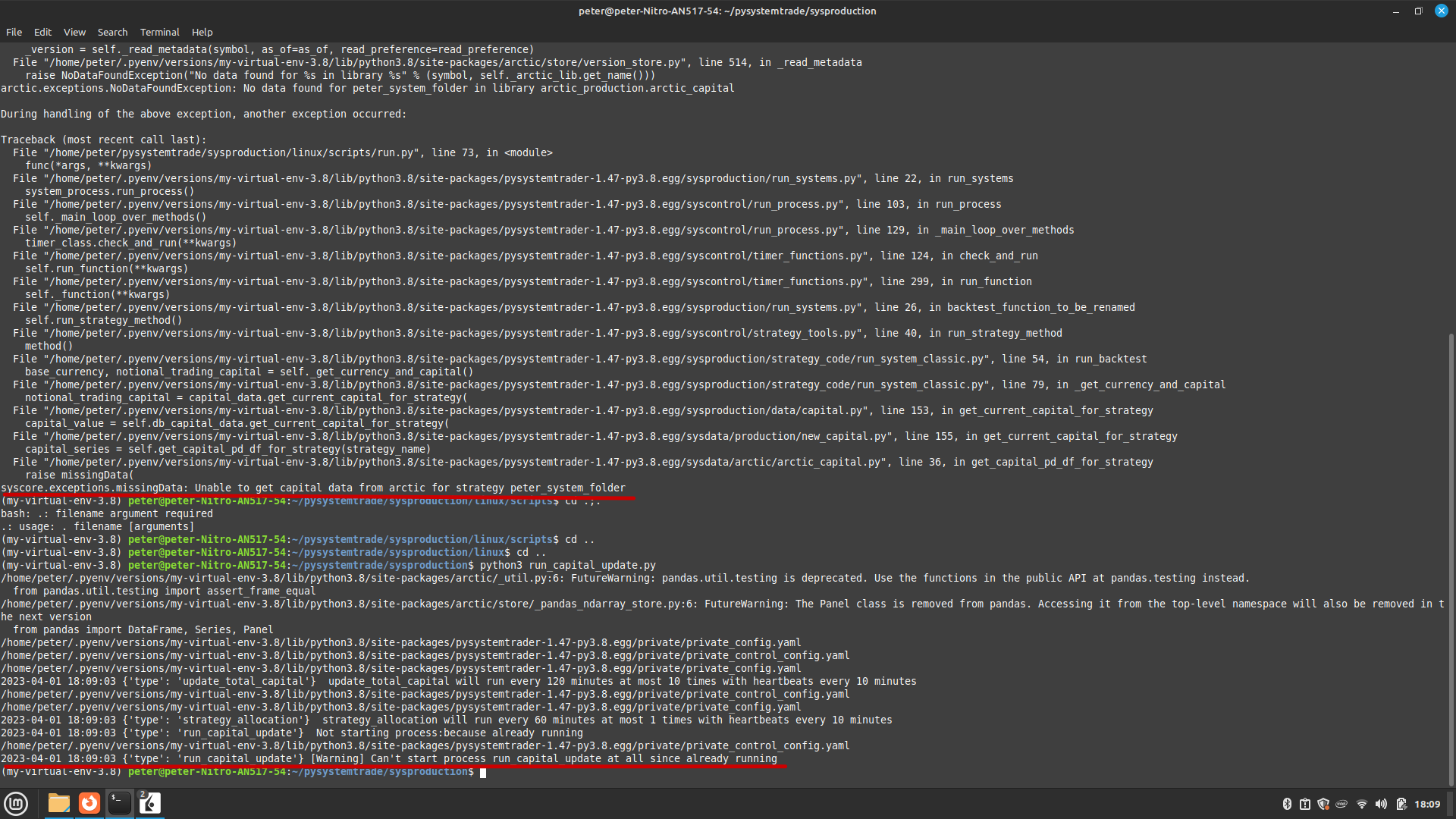Screen dimensions: 1456x819
Task: Close the terminal window
Action: click(1442, 11)
